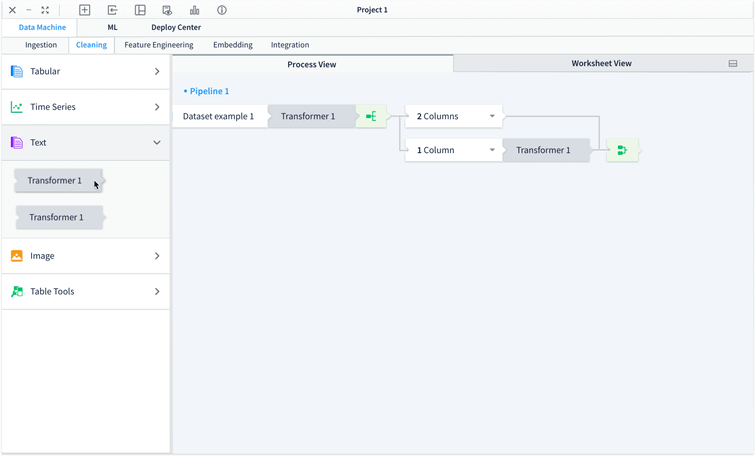Select the Cleaning sub-tab

click(x=91, y=45)
